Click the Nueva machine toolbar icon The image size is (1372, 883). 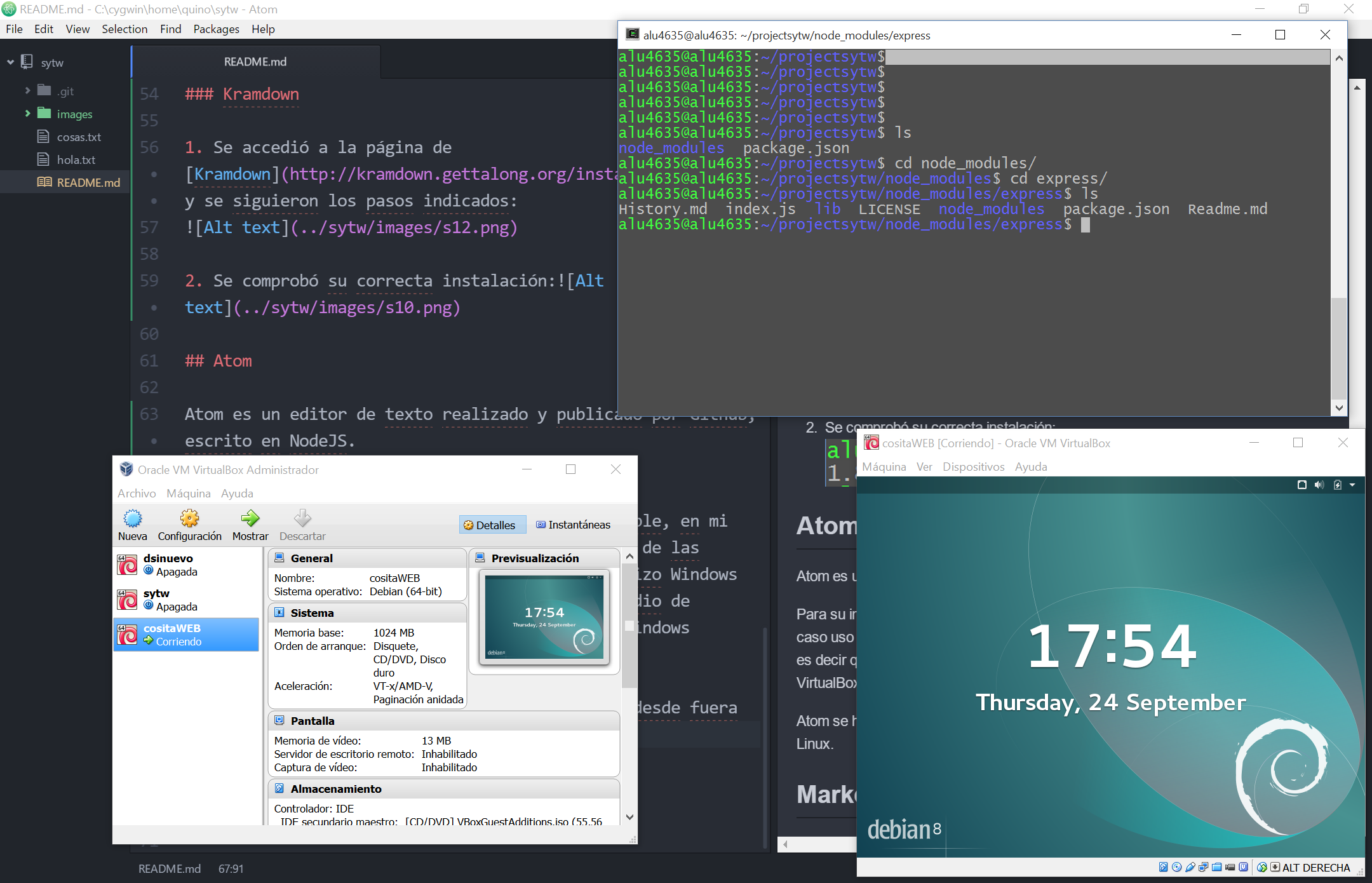coord(132,520)
